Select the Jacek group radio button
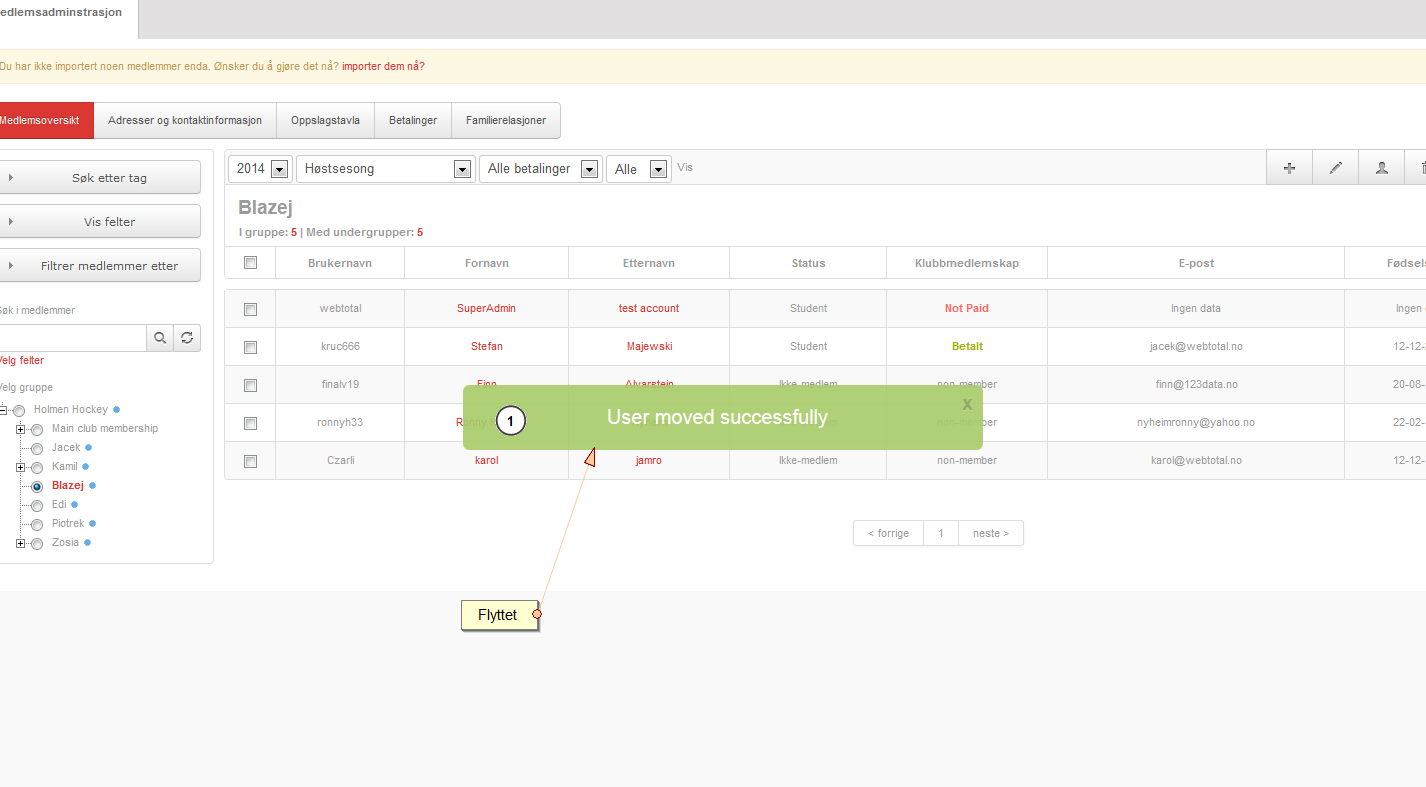The height and width of the screenshot is (787, 1426). (x=37, y=448)
